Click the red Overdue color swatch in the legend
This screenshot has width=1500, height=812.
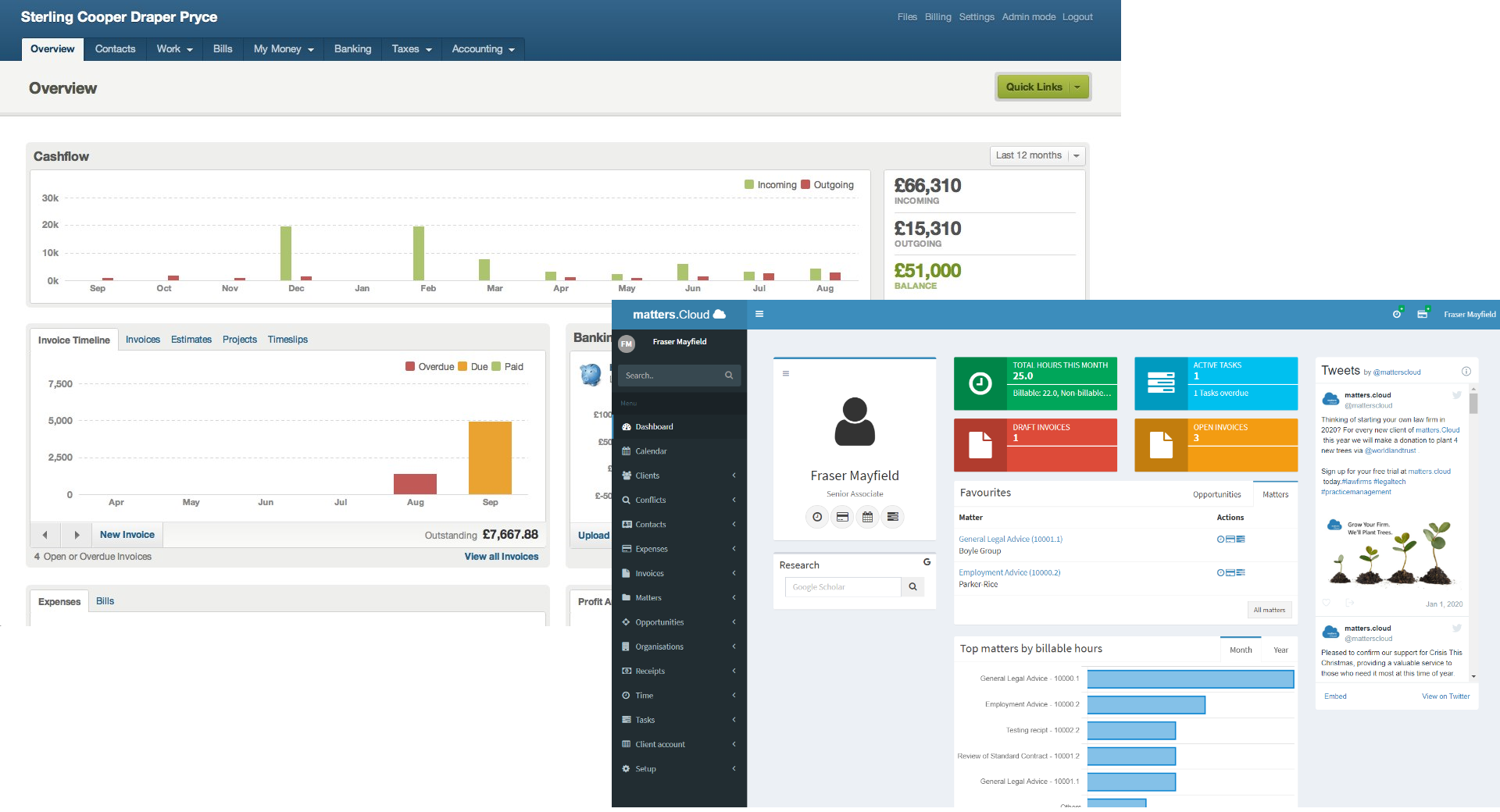click(x=409, y=366)
